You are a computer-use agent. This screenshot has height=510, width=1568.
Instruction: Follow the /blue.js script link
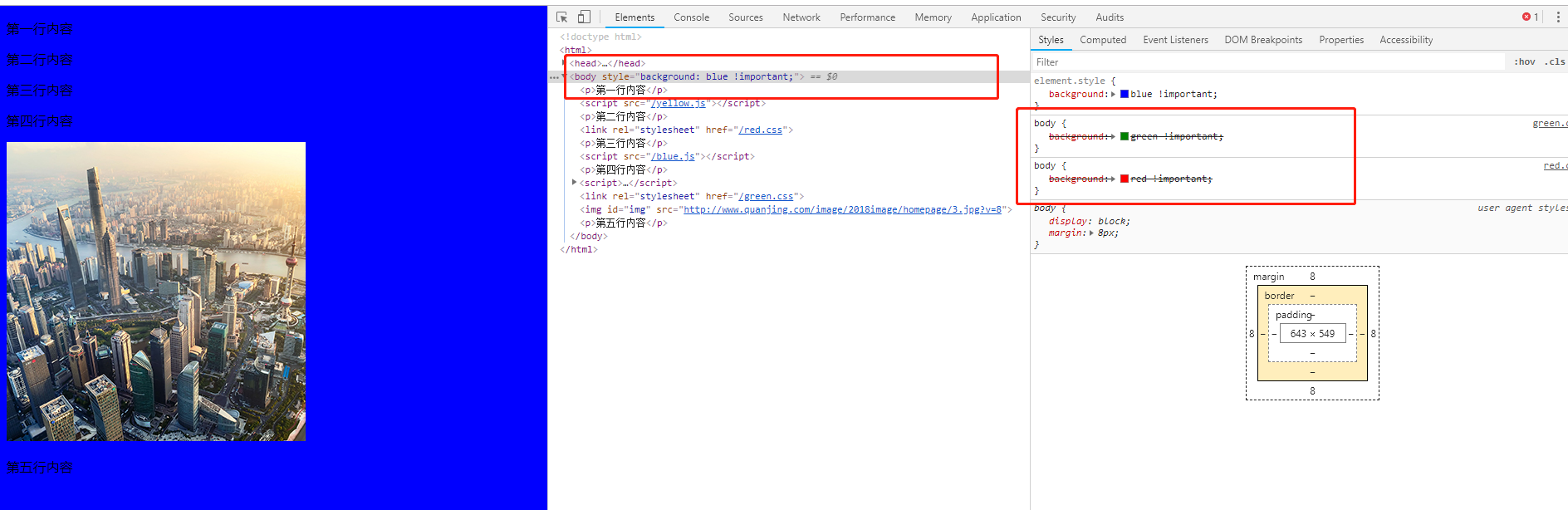pos(673,157)
